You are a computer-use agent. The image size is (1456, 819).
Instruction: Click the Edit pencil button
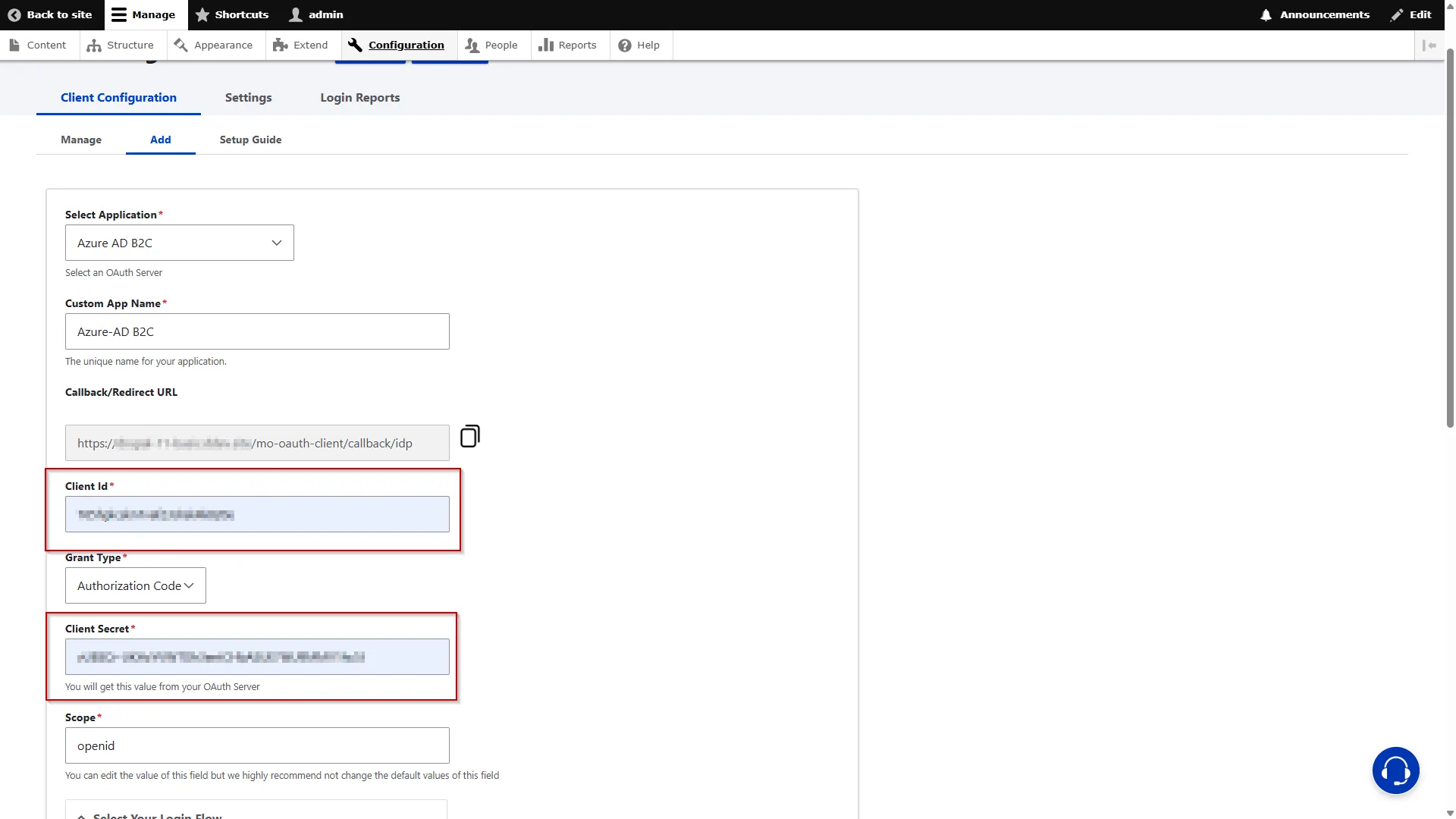[x=1411, y=14]
